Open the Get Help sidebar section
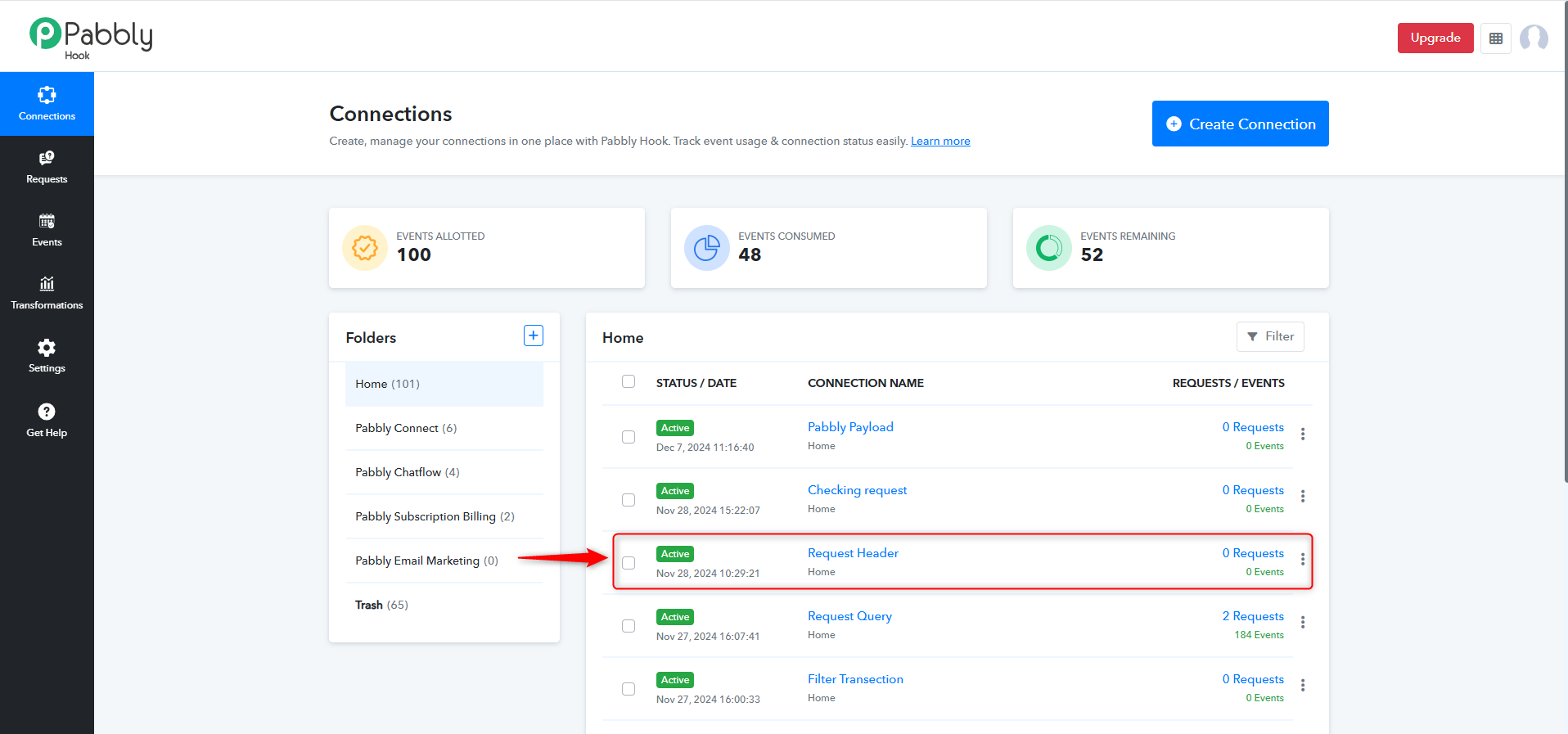Viewport: 1568px width, 734px height. 47,421
